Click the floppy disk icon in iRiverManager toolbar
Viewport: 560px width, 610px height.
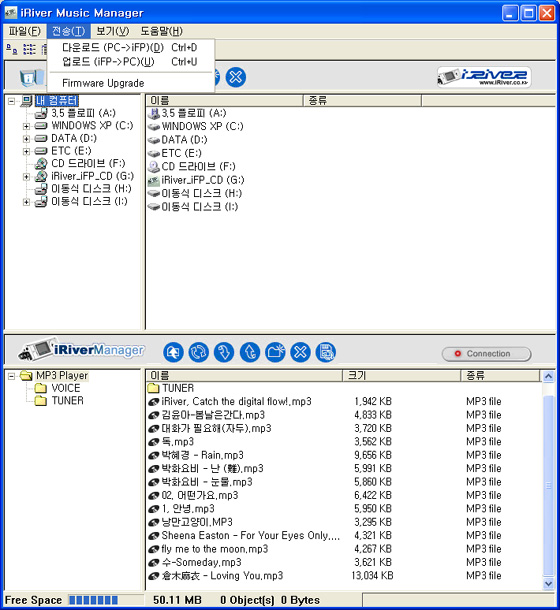(326, 352)
